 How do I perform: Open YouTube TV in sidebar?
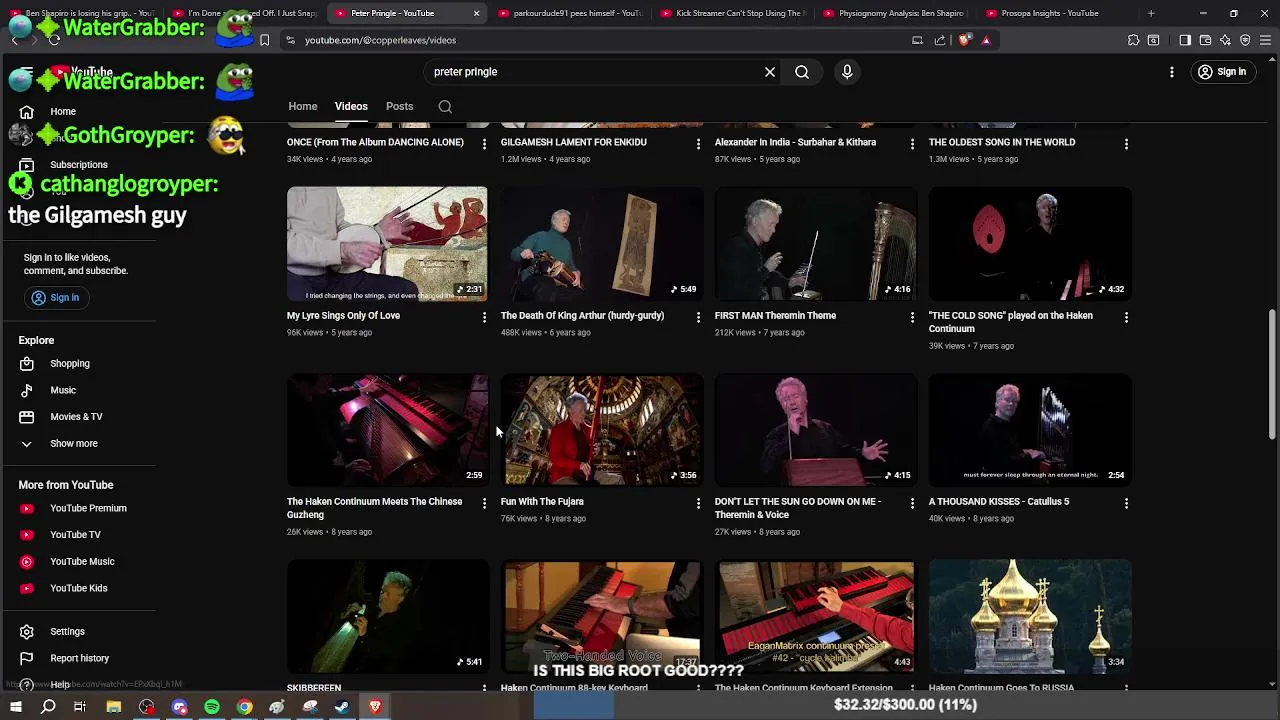77,535
